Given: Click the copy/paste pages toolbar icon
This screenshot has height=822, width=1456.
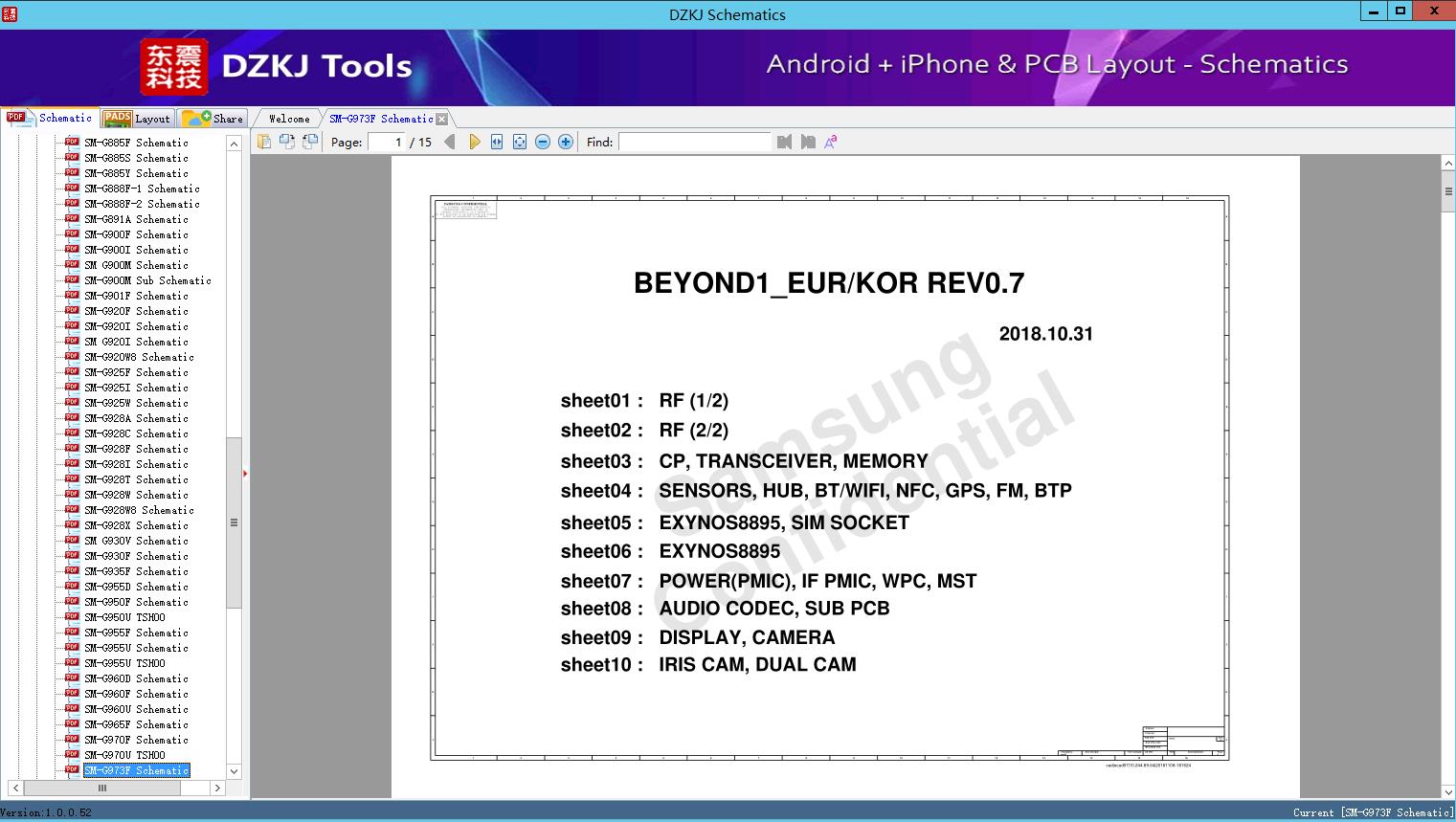Looking at the screenshot, I should click(264, 142).
